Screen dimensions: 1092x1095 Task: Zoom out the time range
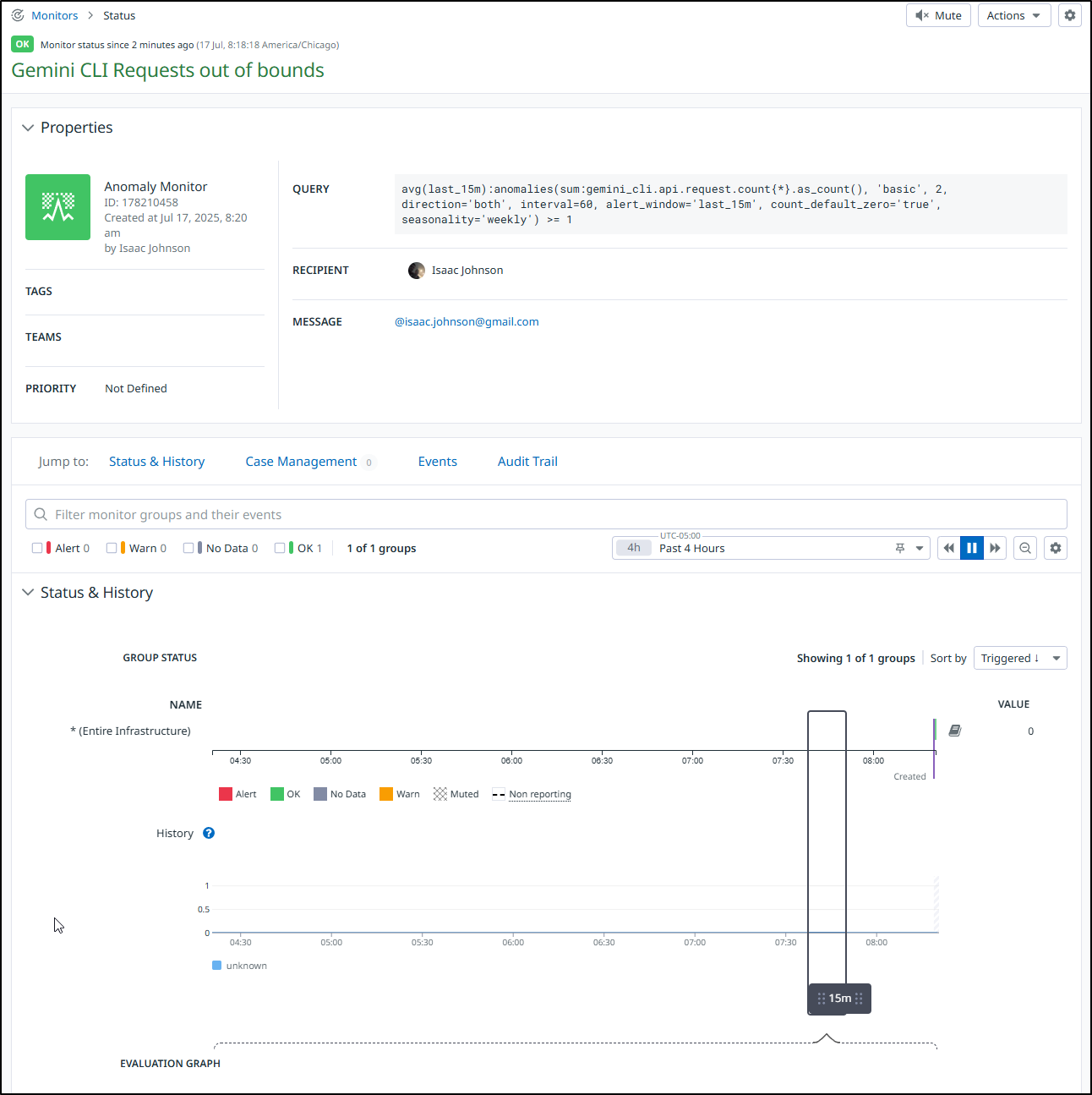click(1025, 548)
